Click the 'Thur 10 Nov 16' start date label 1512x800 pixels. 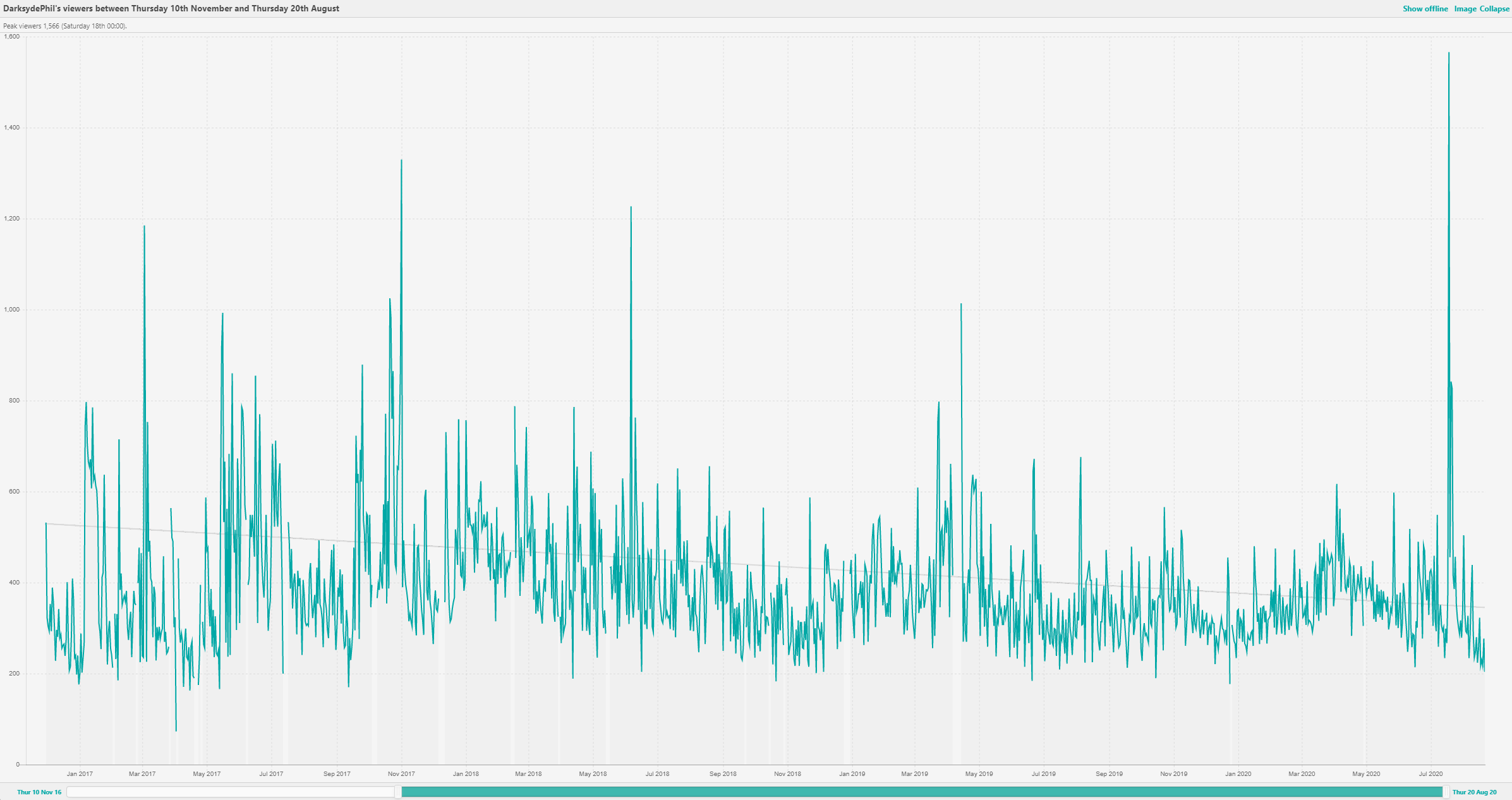[x=39, y=792]
